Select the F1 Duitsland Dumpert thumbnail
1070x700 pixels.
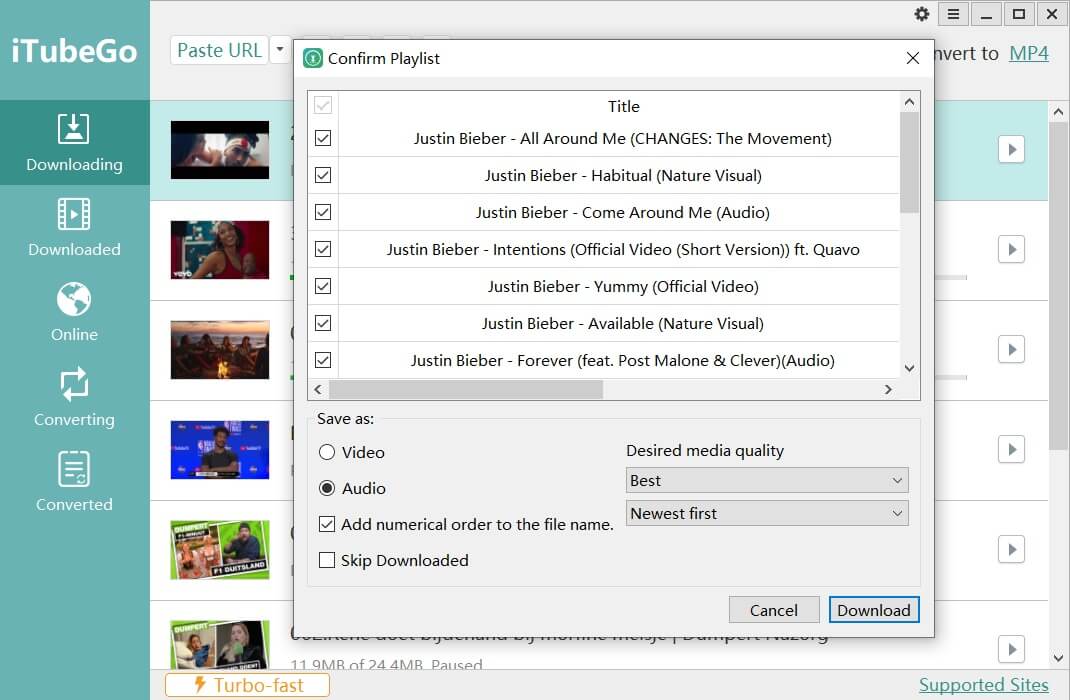(x=220, y=550)
